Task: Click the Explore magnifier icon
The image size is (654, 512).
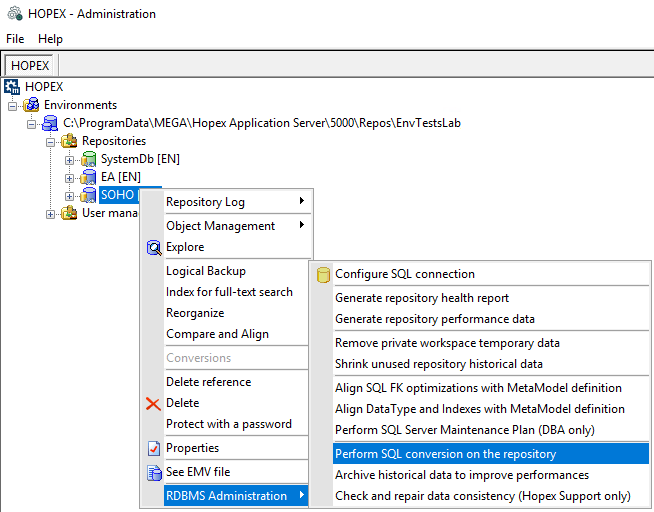Action: 153,247
